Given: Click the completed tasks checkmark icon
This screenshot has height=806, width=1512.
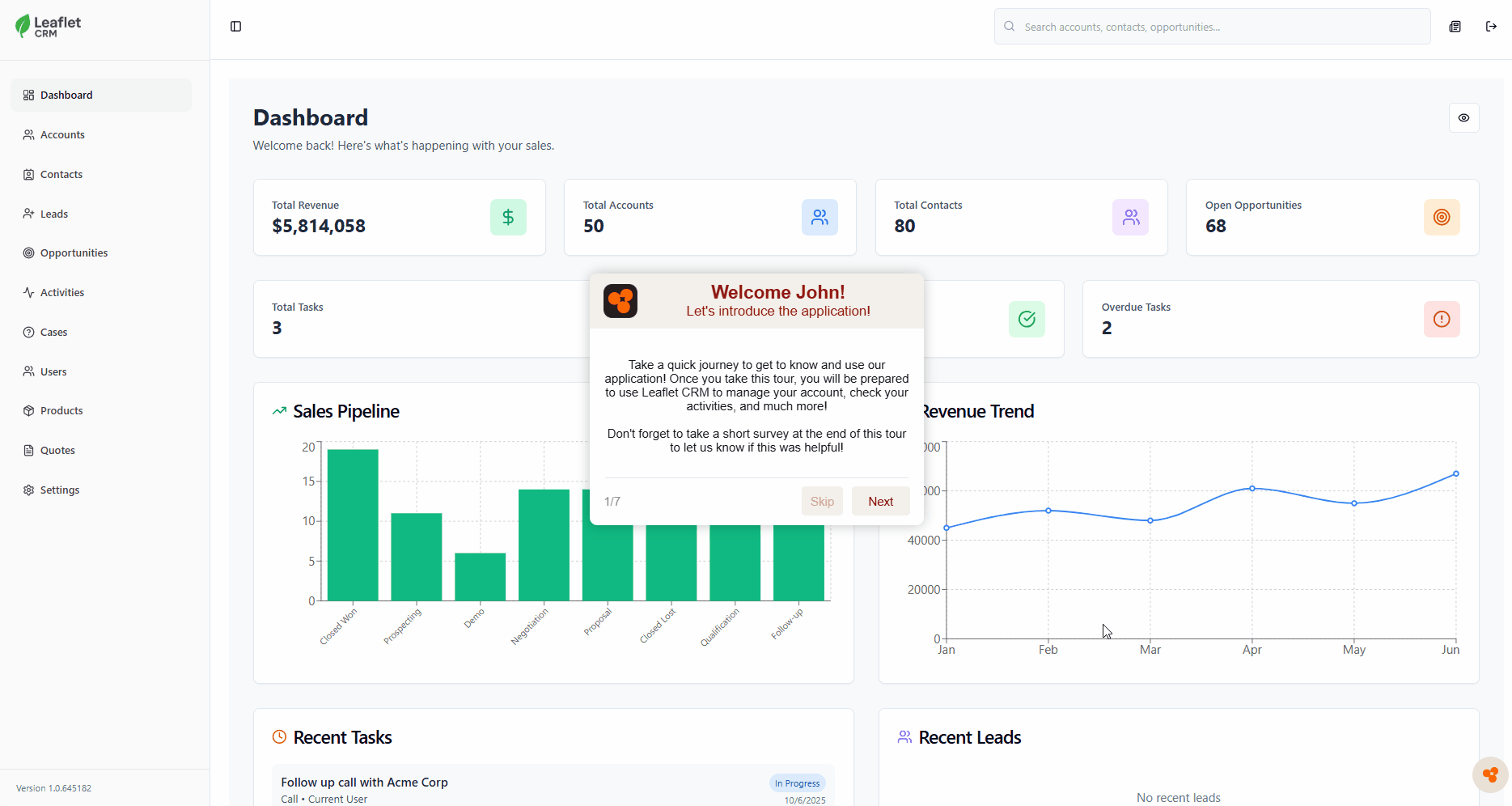Looking at the screenshot, I should coord(1027,320).
